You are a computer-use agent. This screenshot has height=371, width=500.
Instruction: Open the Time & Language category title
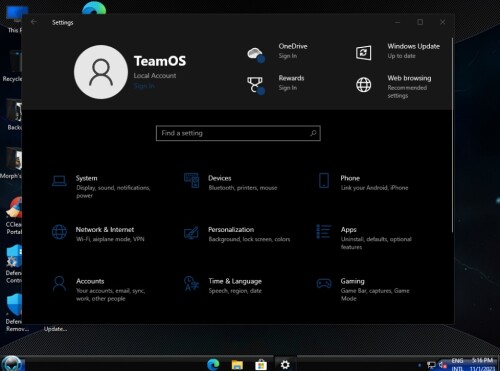pos(235,281)
